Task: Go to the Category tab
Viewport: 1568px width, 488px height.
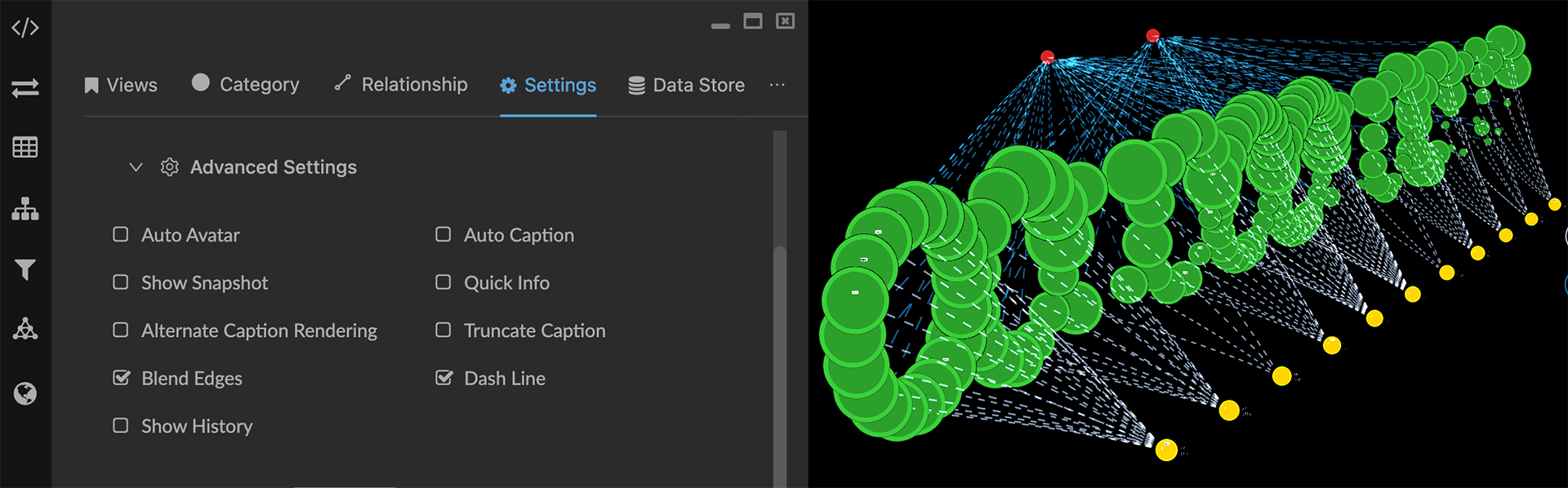Action: (246, 85)
